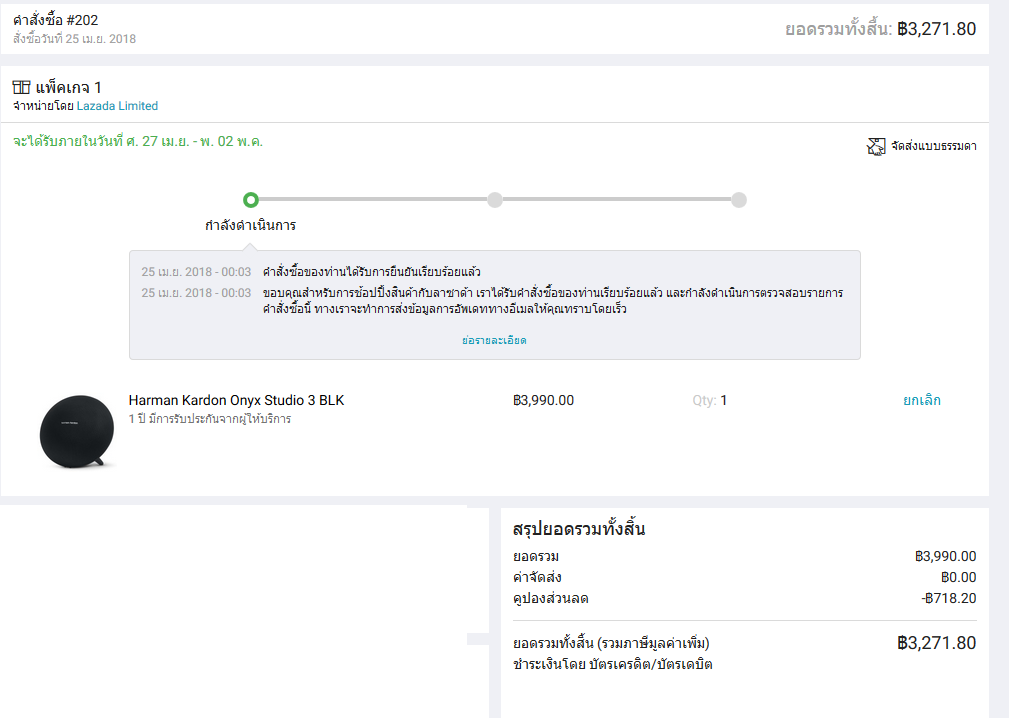Viewport: 1009px width, 718px height.
Task: Collapse details via ย่อรายละเอียด link
Action: pos(494,340)
